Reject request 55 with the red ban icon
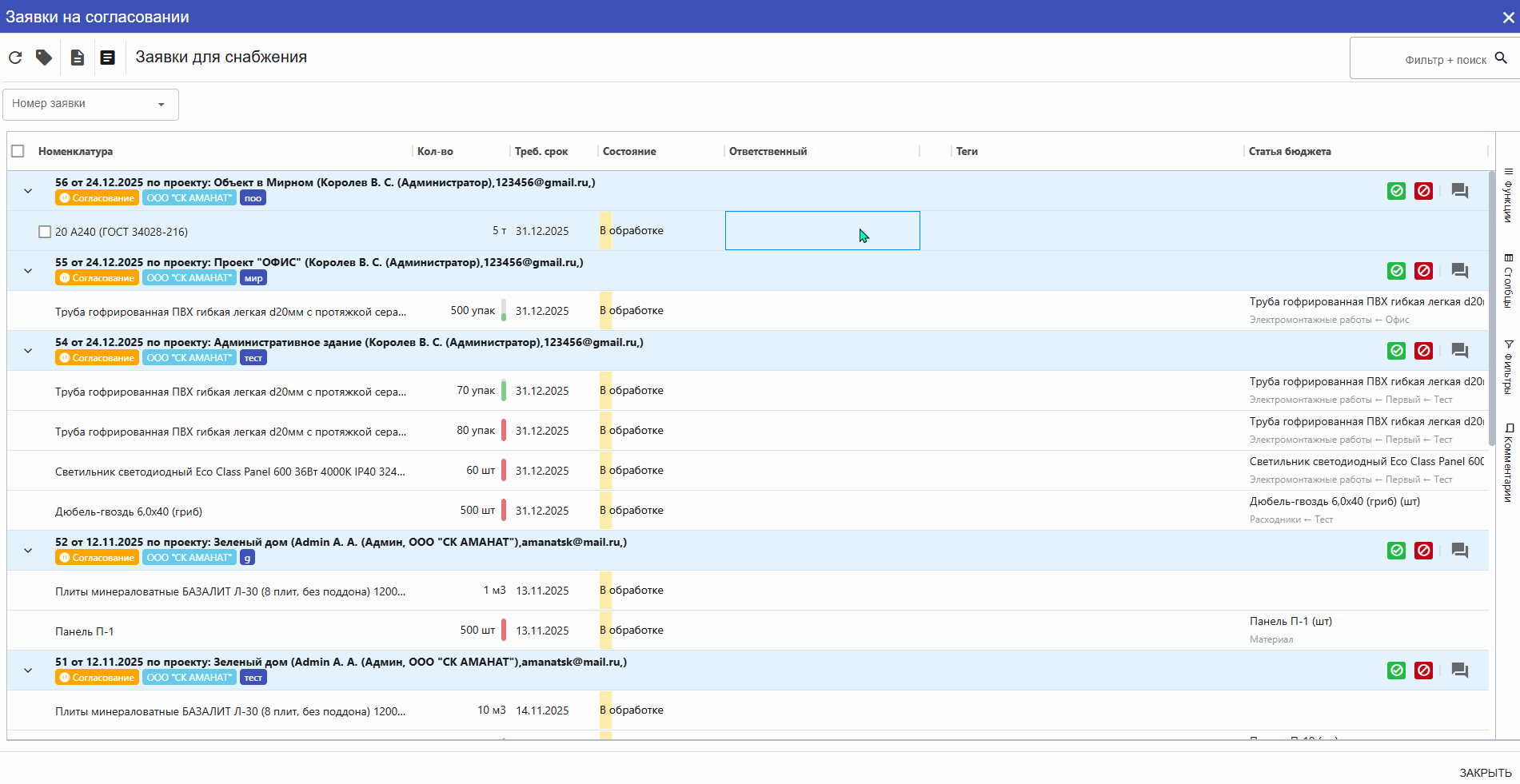The height and width of the screenshot is (784, 1520). (1423, 271)
